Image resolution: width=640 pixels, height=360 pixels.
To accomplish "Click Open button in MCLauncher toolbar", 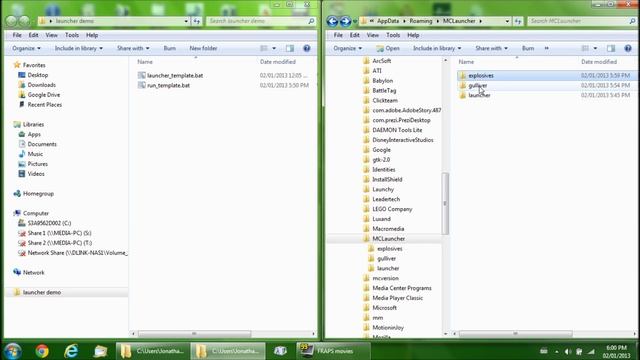I will click(388, 48).
